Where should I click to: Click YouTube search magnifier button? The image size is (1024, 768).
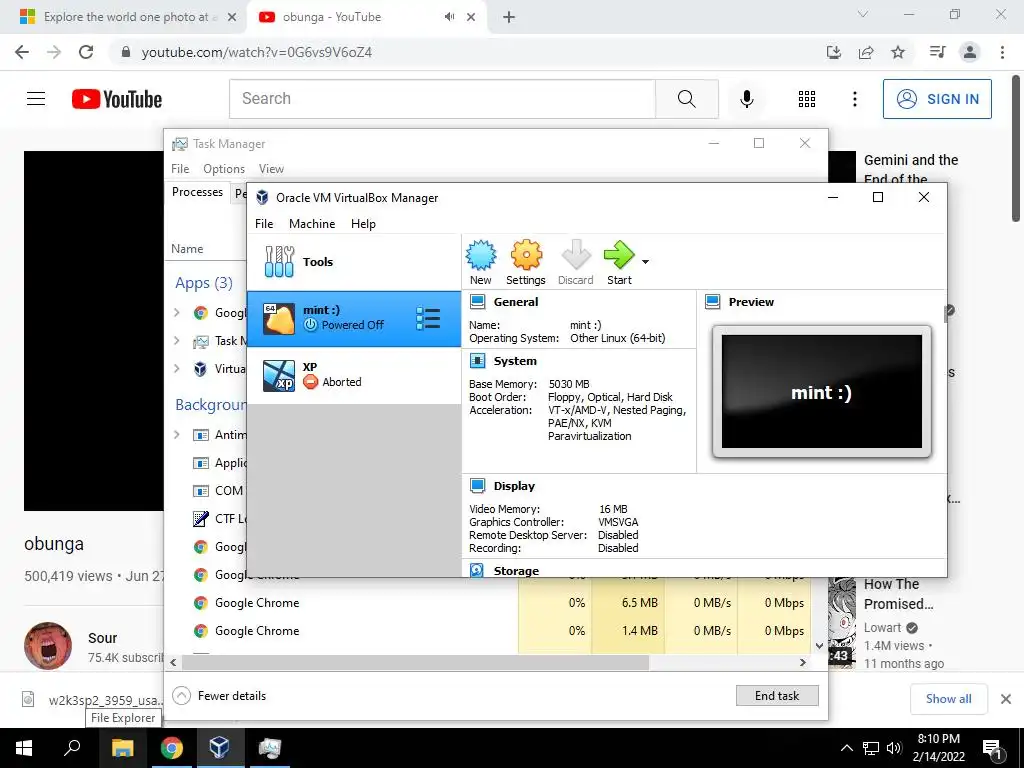[x=687, y=99]
